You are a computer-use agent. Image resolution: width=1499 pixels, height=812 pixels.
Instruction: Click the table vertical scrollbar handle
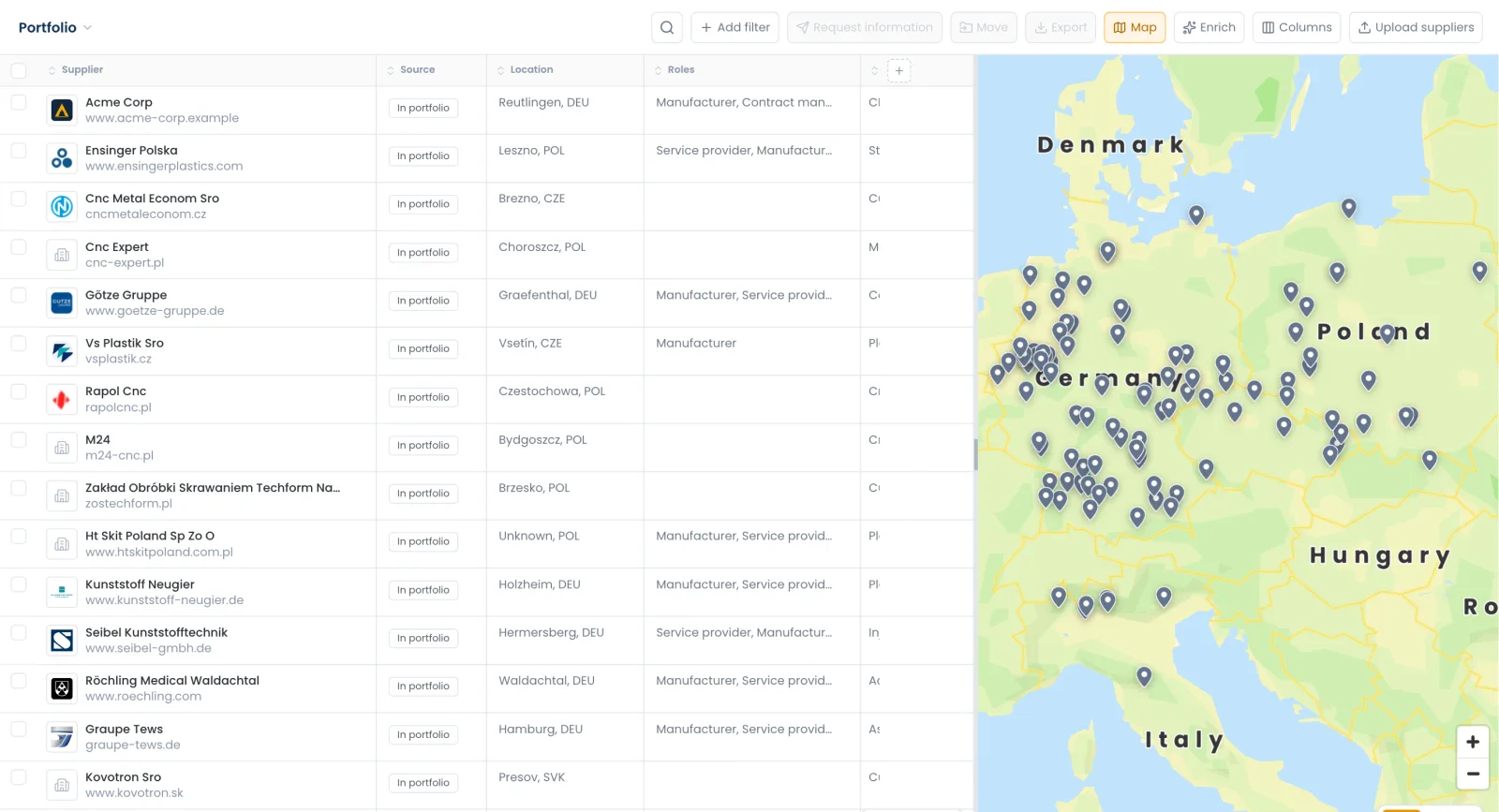point(975,454)
